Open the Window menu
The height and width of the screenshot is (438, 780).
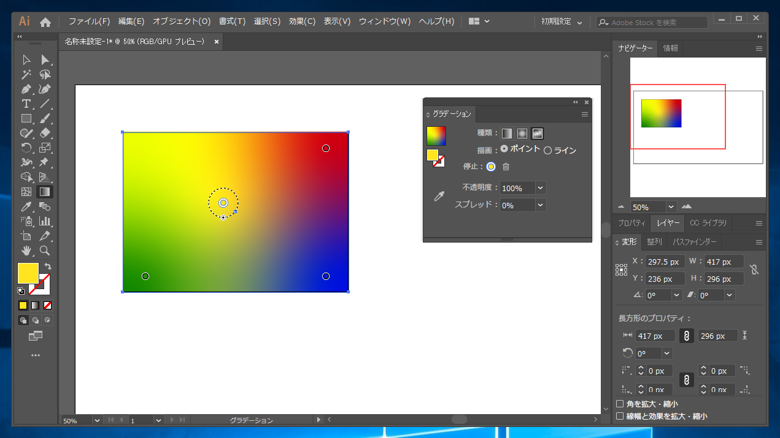pyautogui.click(x=385, y=21)
